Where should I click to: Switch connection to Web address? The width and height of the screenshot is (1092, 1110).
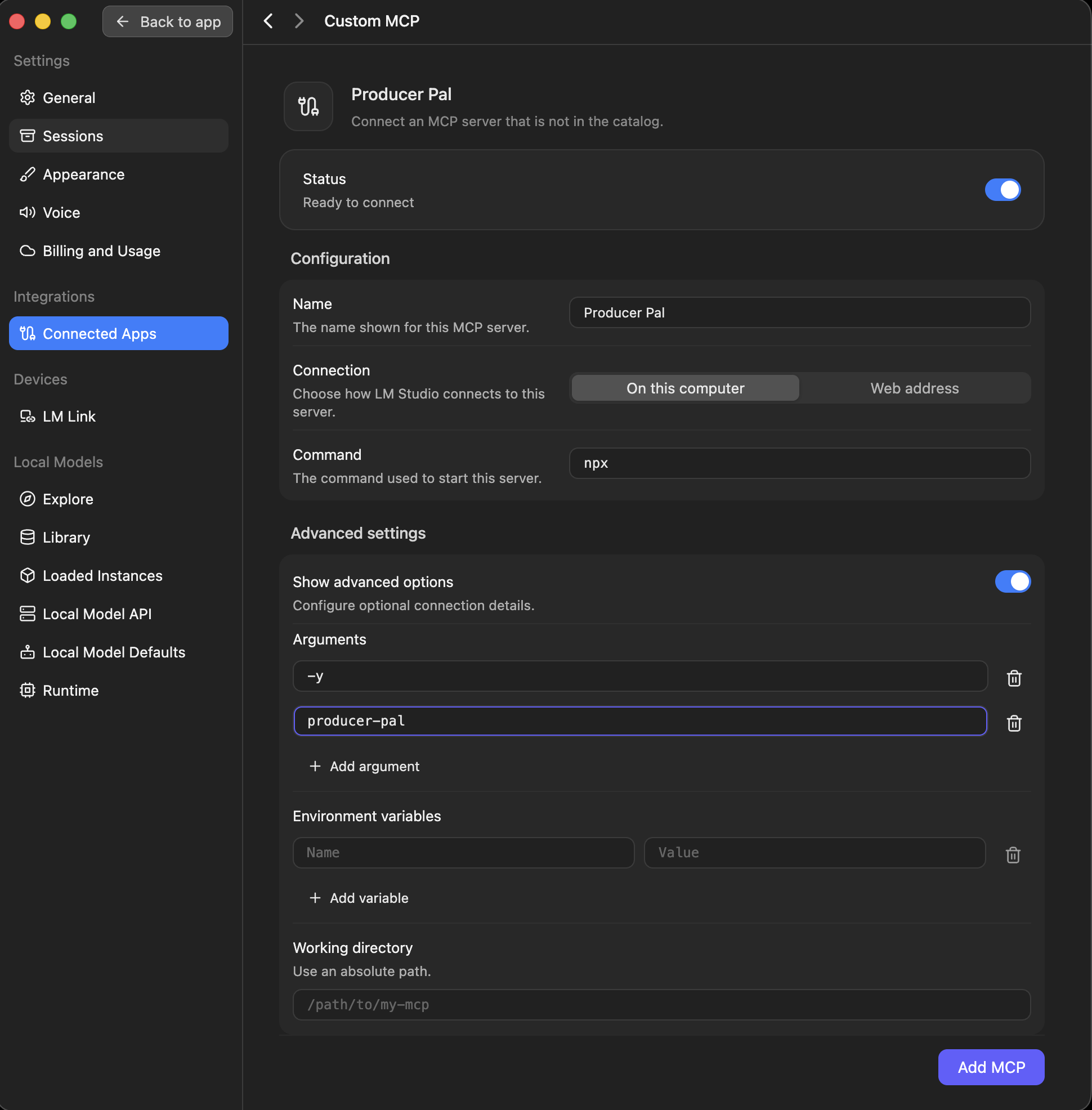click(x=914, y=388)
